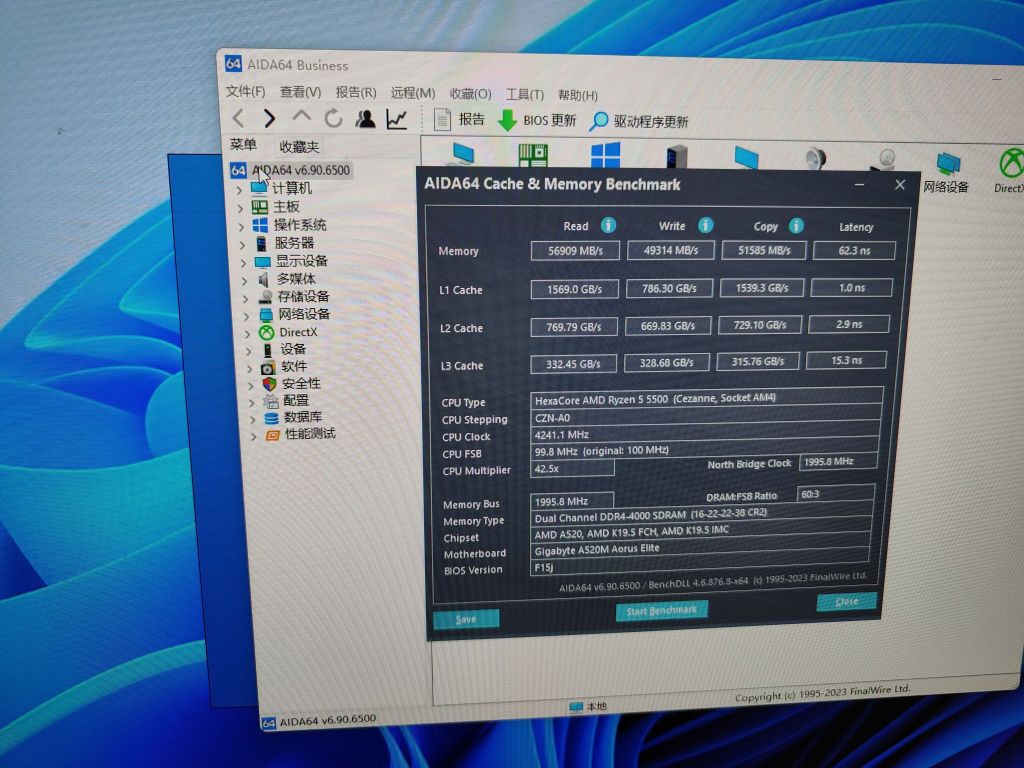Switch to the 收藏夹 tab
This screenshot has width=1024, height=768.
coord(299,147)
